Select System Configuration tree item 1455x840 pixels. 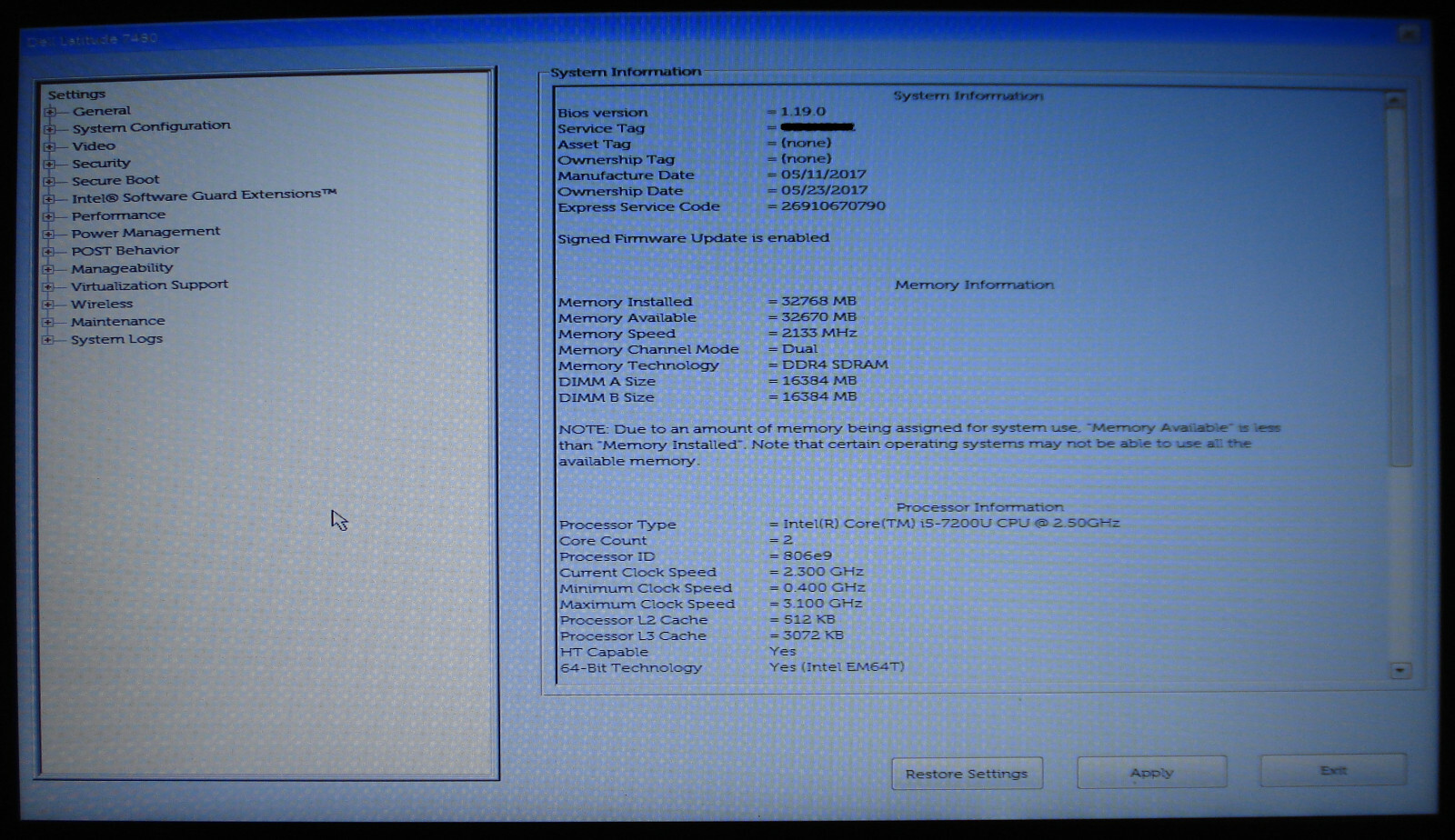click(x=151, y=126)
